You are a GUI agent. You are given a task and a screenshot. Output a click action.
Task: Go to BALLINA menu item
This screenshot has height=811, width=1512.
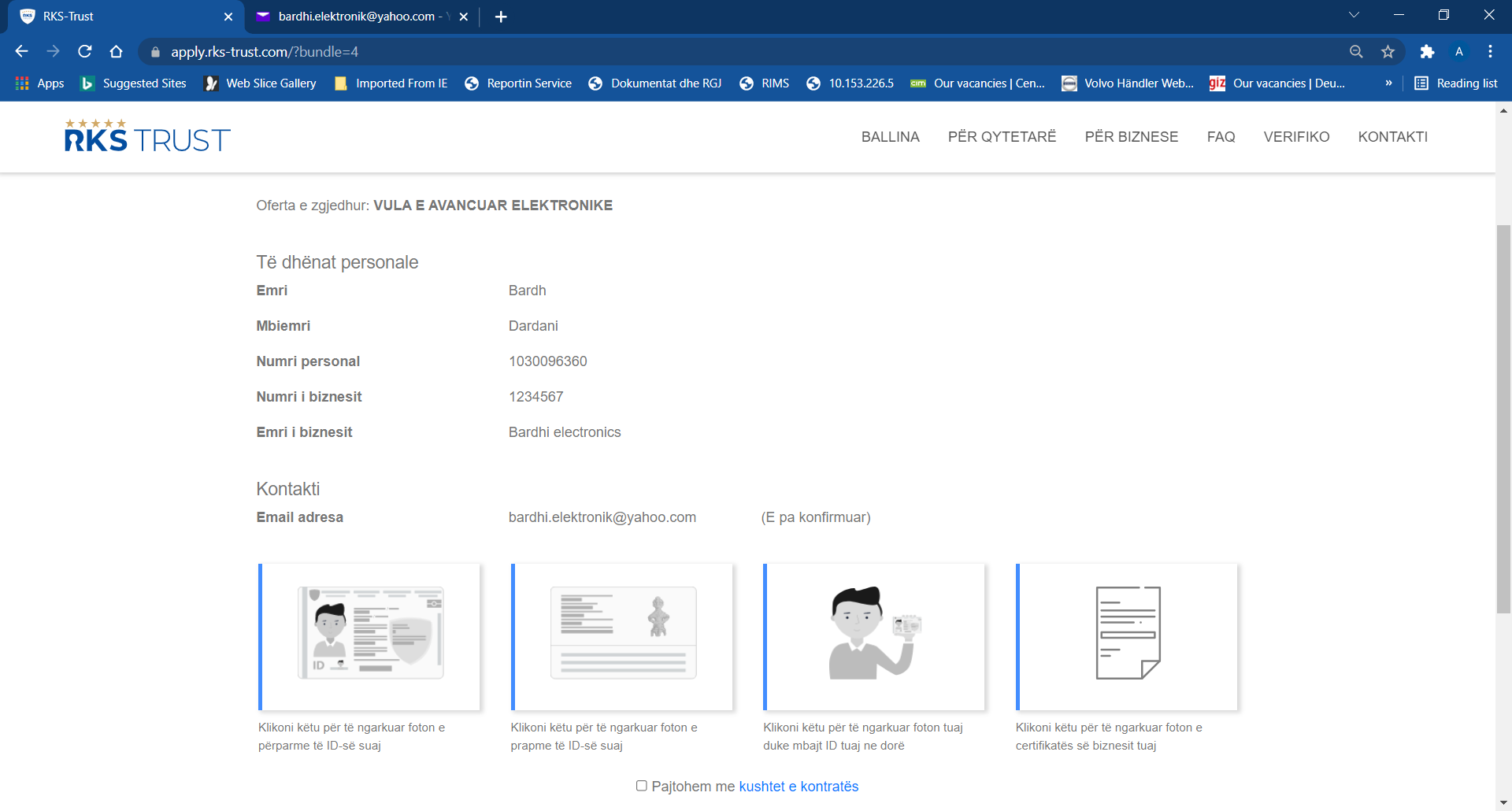pos(890,137)
